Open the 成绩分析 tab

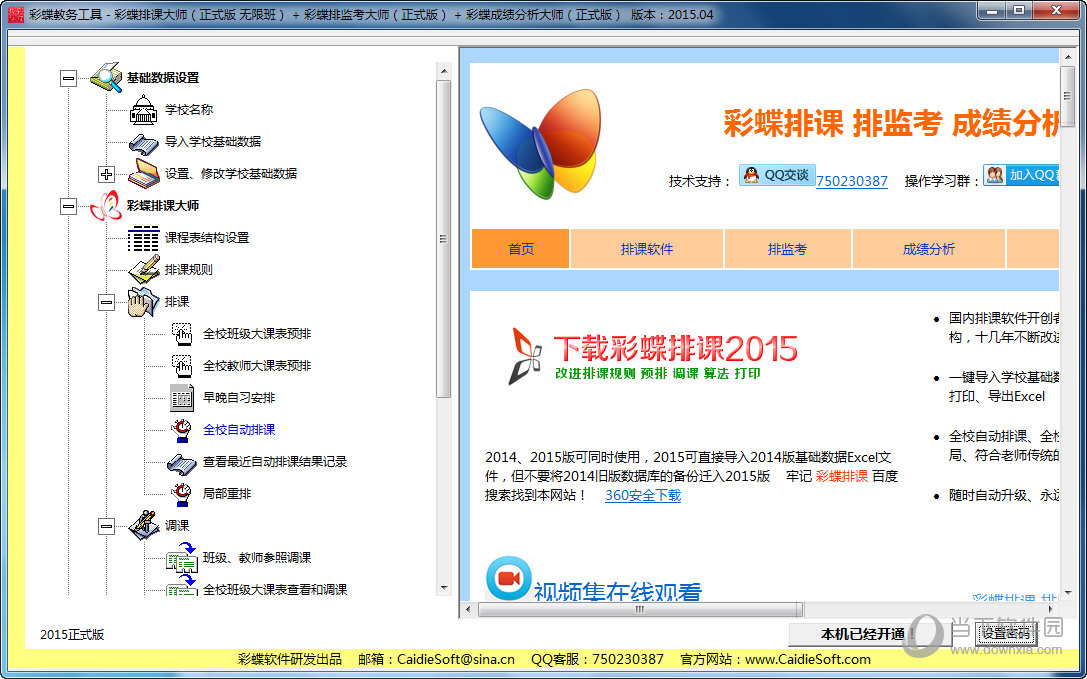pos(929,249)
